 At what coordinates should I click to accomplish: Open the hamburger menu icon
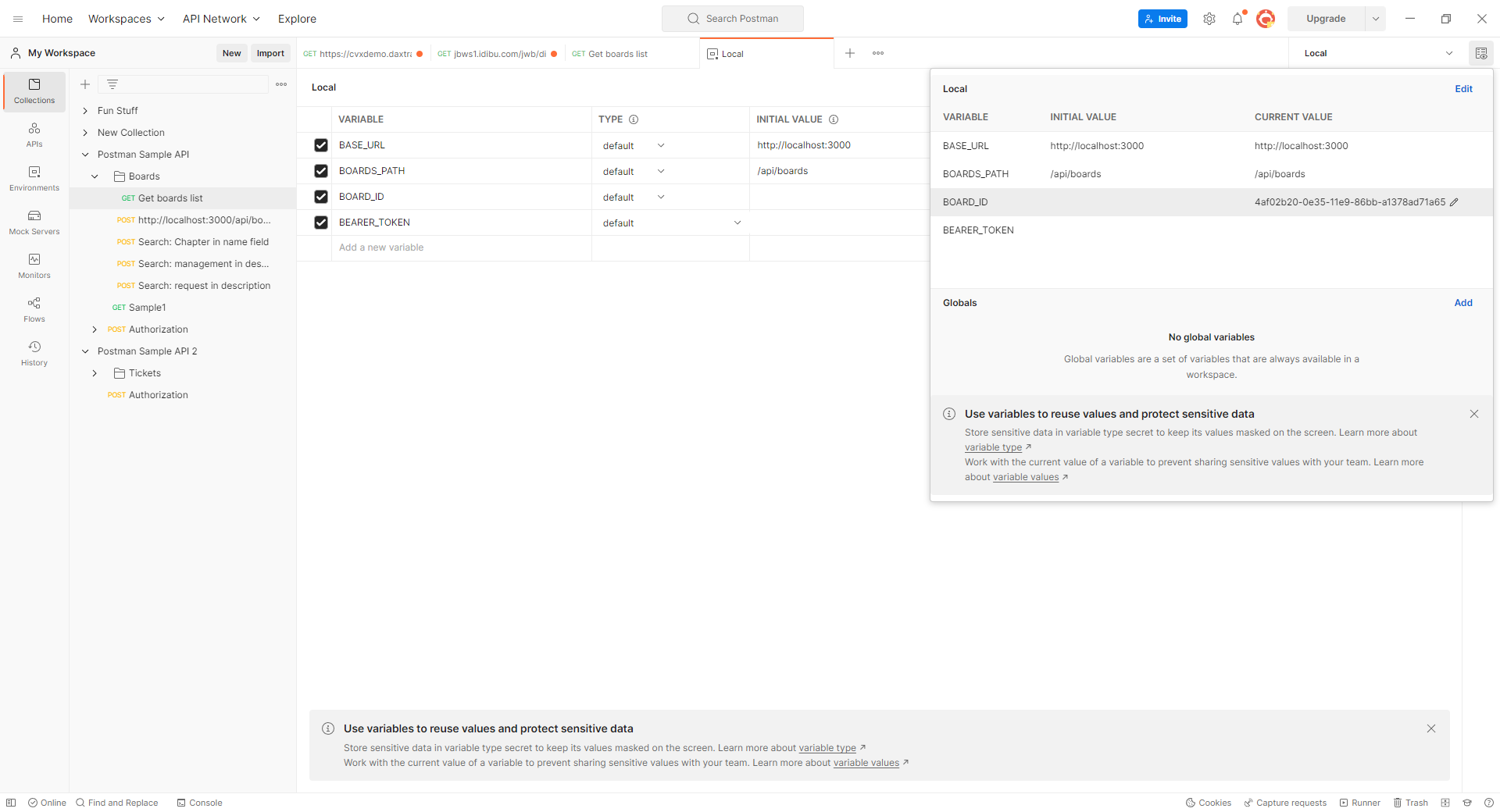pyautogui.click(x=18, y=19)
